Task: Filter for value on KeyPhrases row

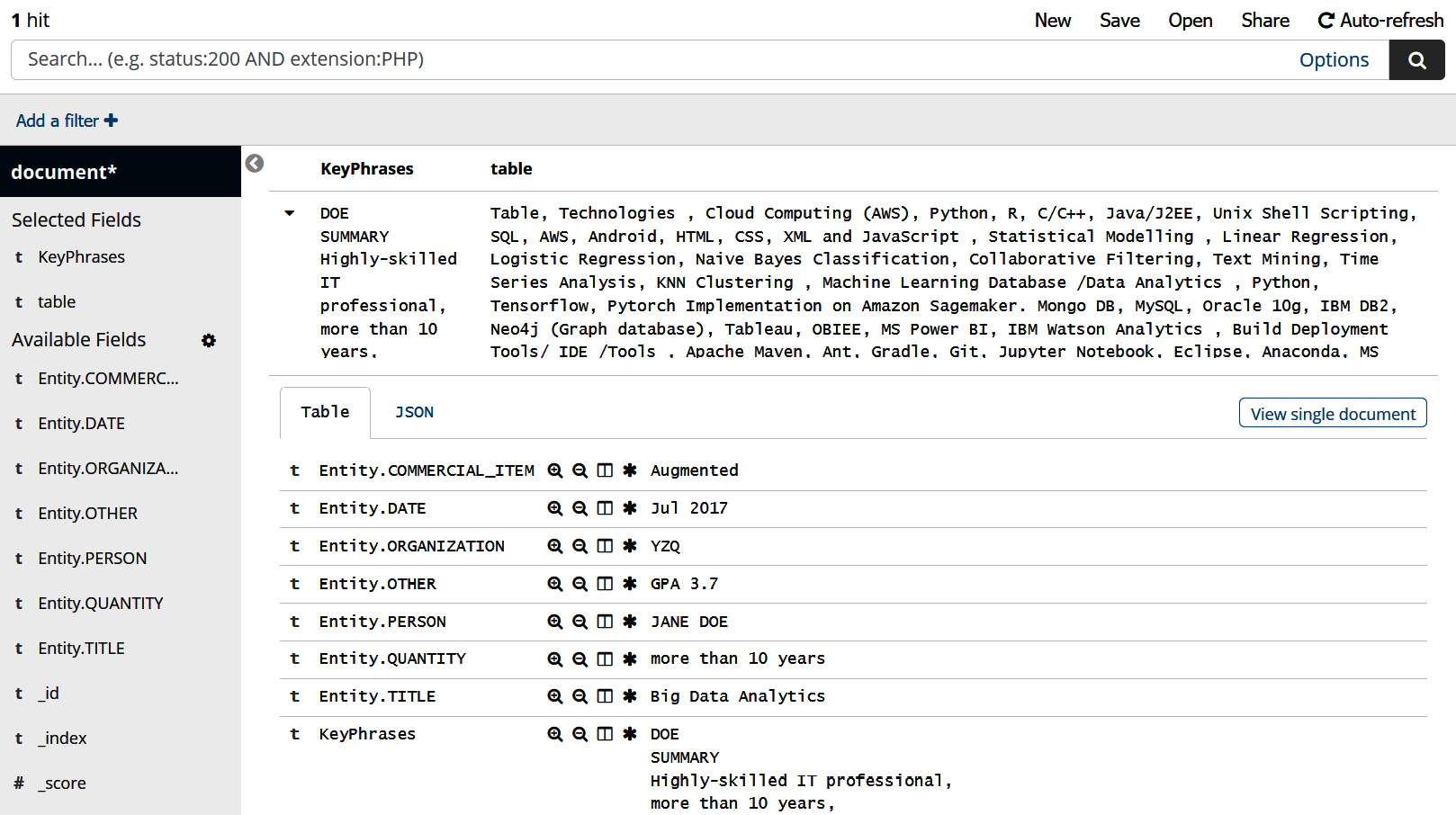Action: (x=555, y=734)
